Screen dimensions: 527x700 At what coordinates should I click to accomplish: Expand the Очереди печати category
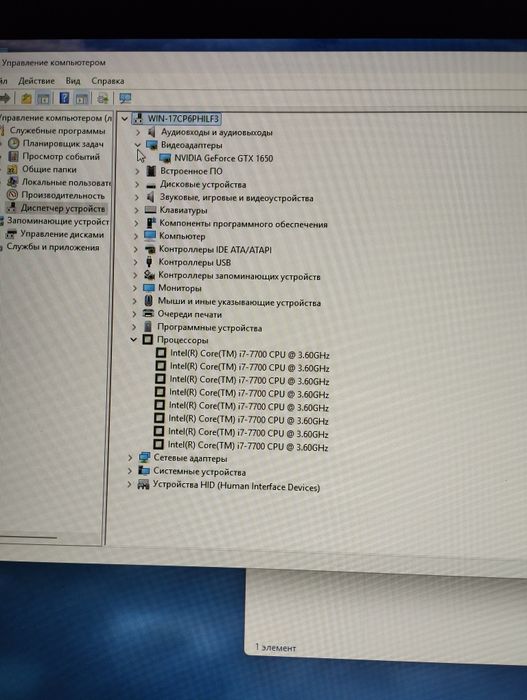point(134,314)
